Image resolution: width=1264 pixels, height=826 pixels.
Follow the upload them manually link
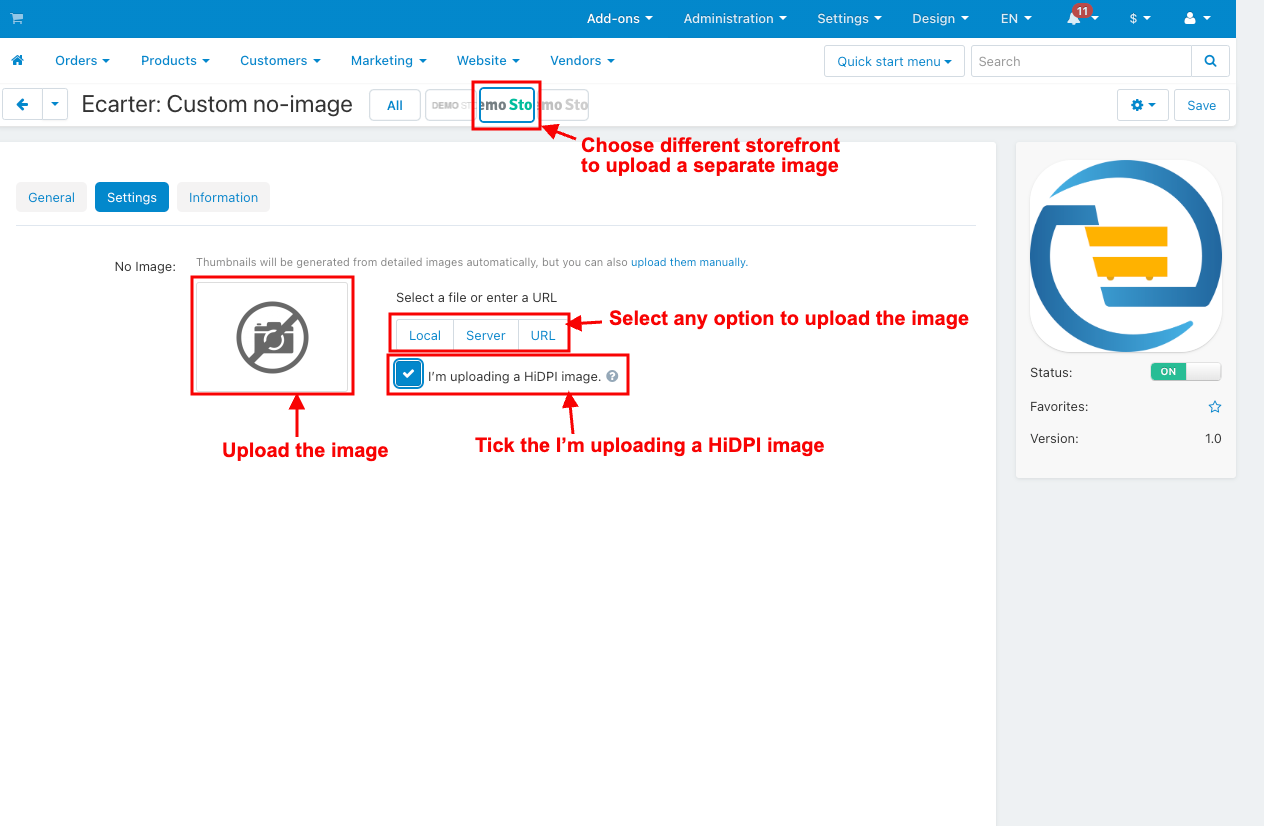point(688,262)
